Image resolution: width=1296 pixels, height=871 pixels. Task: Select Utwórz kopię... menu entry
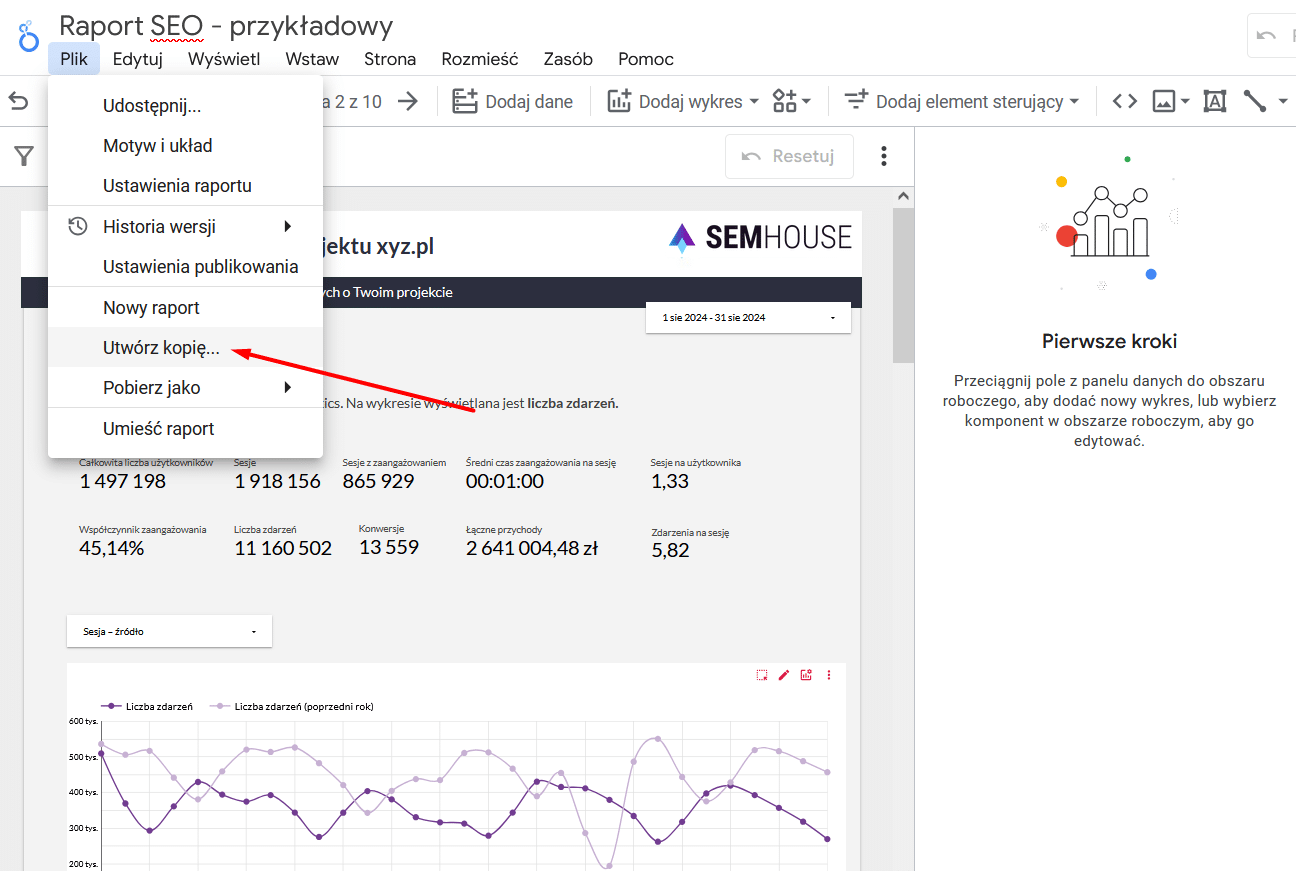[185, 347]
